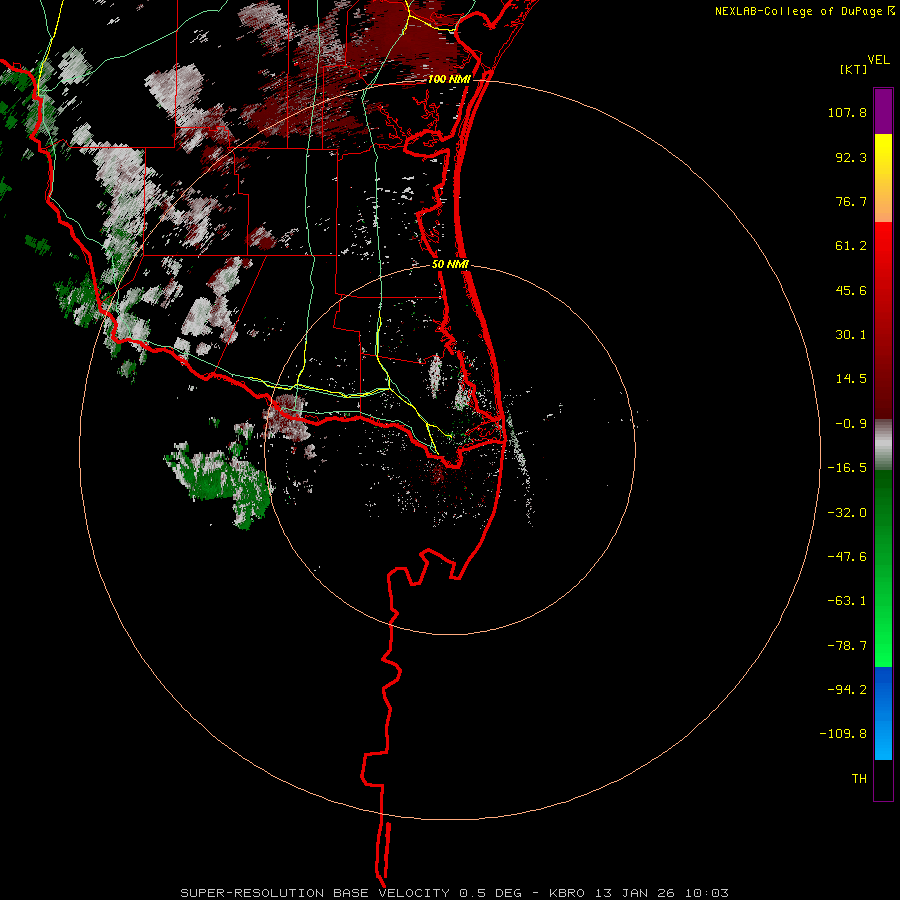Click the -63.1 legend value
The width and height of the screenshot is (900, 900).
(847, 601)
